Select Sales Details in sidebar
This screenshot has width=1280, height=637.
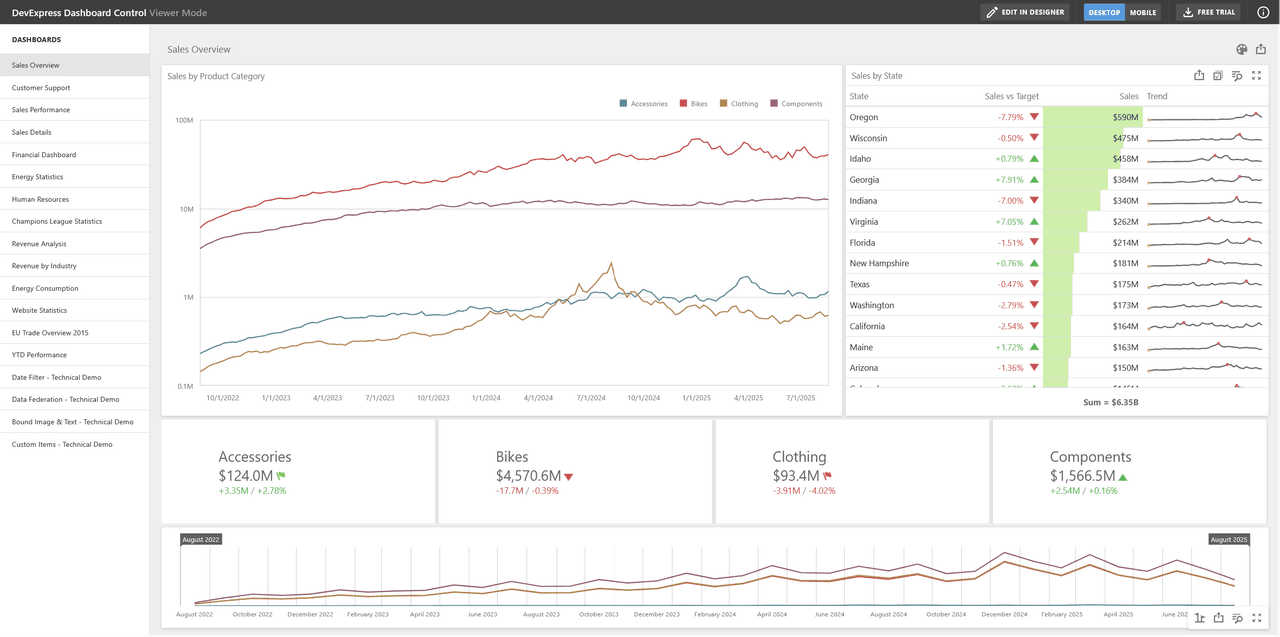point(75,132)
